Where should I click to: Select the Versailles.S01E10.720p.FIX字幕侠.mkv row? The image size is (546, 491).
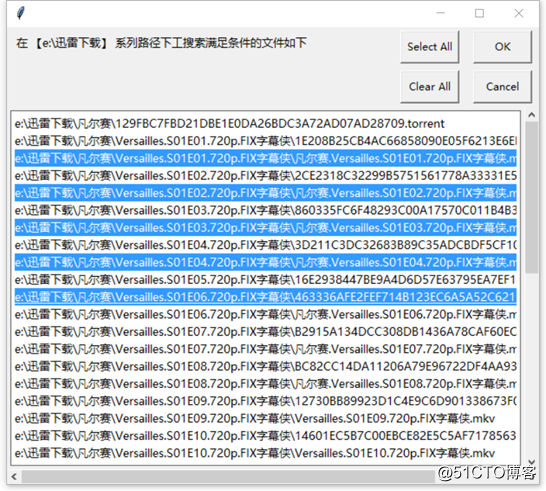pyautogui.click(x=266, y=453)
